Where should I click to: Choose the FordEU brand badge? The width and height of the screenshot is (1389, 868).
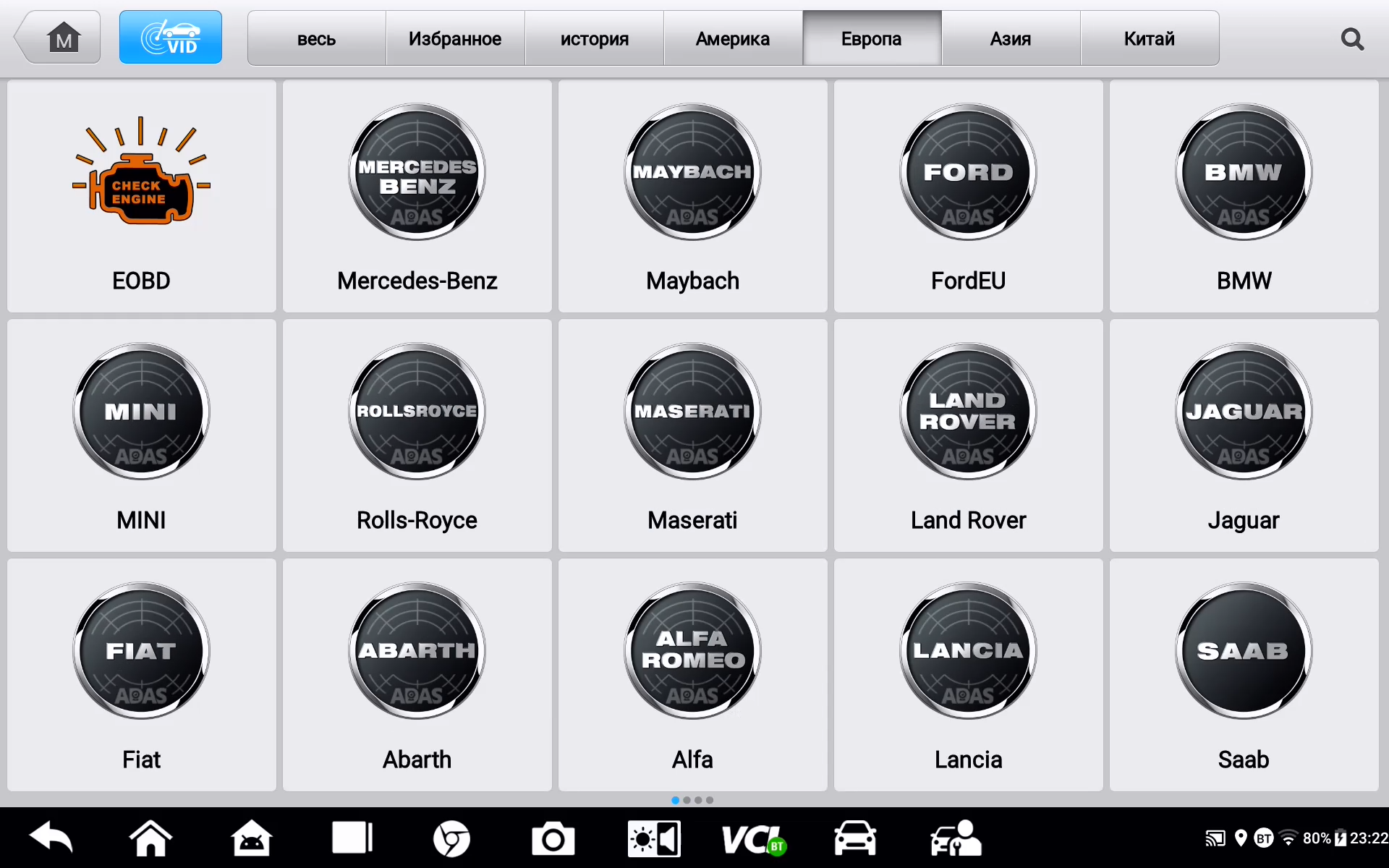pos(969,171)
